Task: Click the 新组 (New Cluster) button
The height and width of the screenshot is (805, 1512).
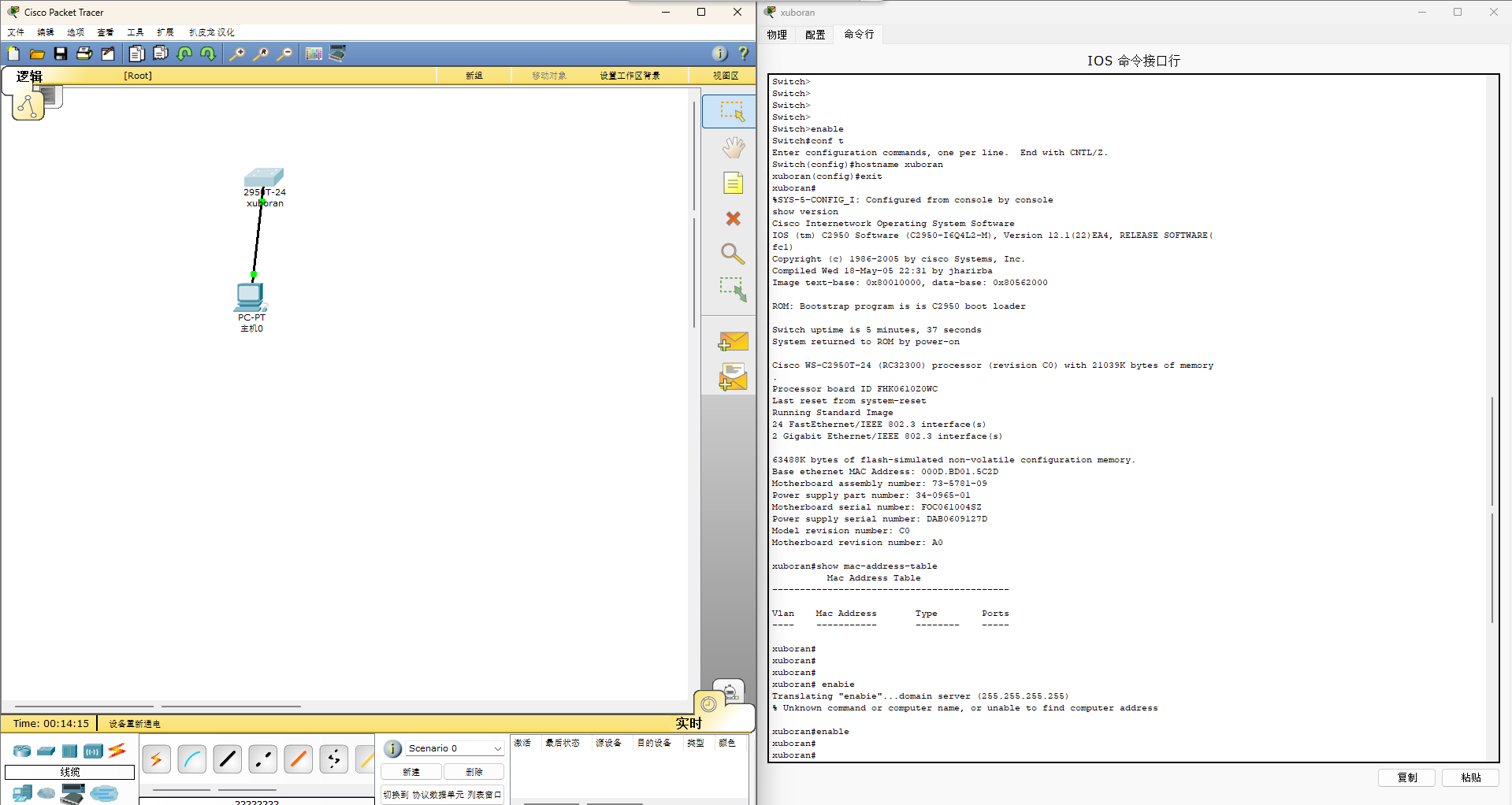Action: tap(474, 76)
